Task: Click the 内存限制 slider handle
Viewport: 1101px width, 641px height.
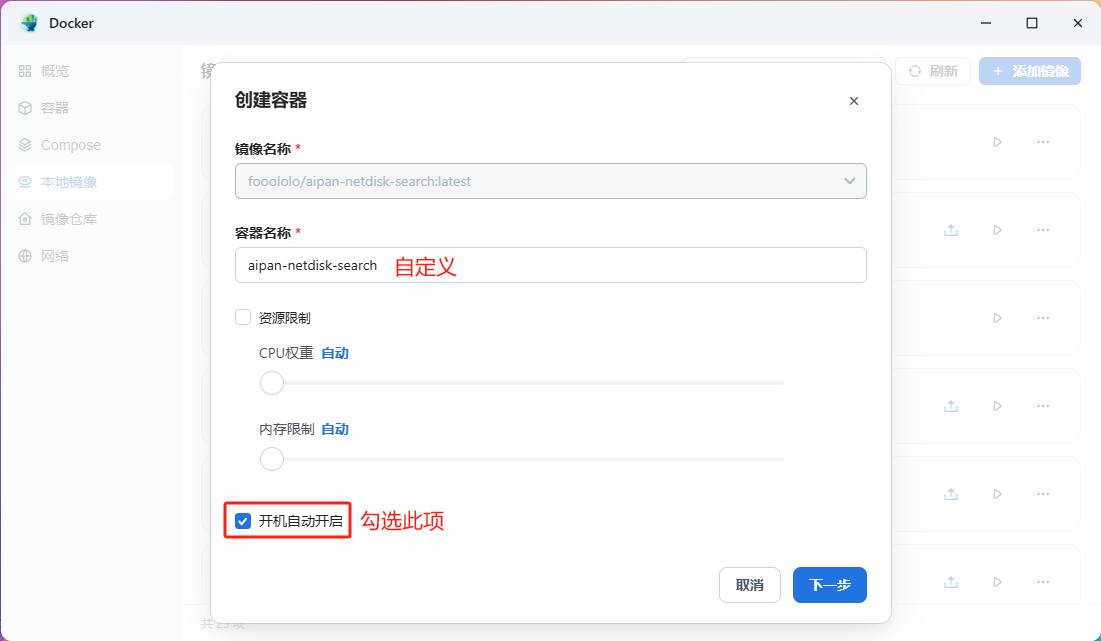Action: pyautogui.click(x=272, y=459)
